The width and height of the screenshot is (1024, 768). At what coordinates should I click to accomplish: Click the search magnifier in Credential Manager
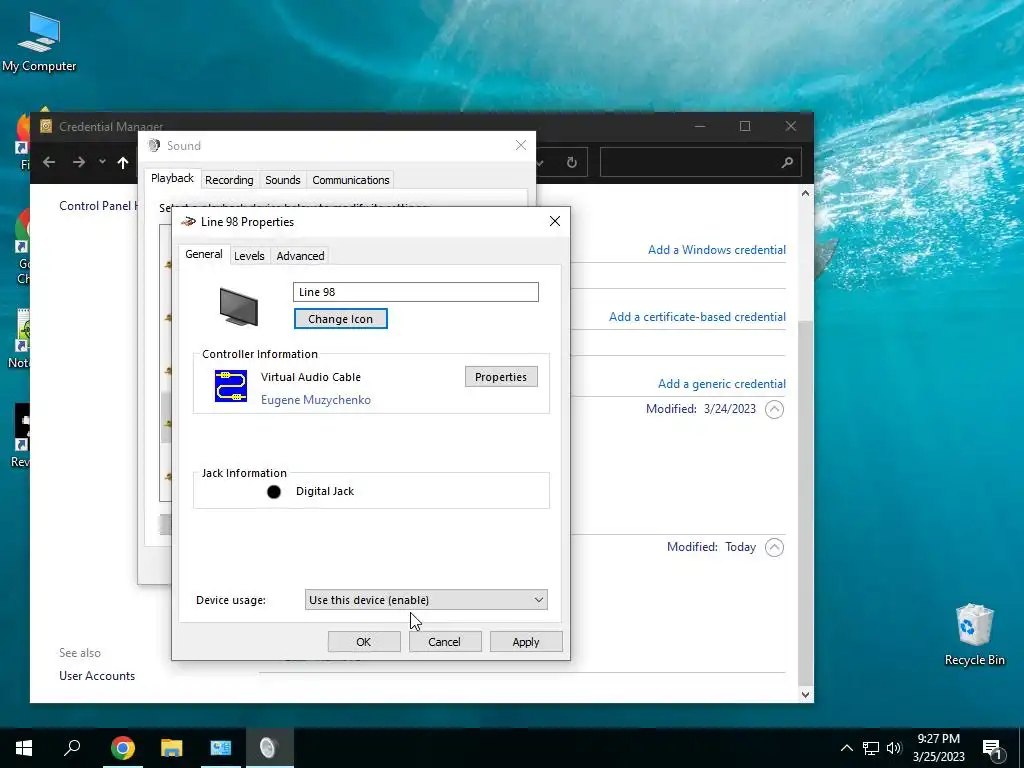tap(787, 163)
